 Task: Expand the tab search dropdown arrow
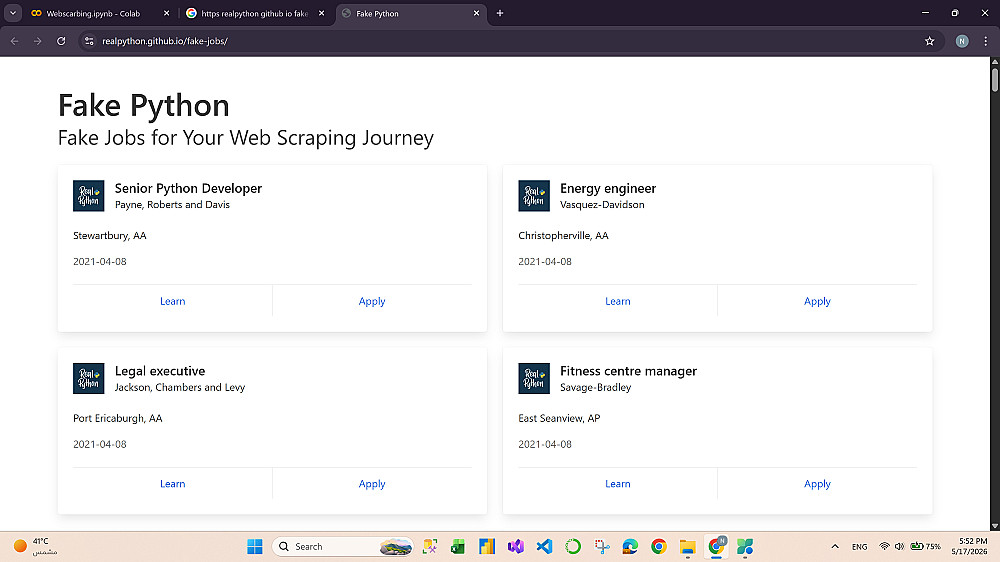coord(13,13)
